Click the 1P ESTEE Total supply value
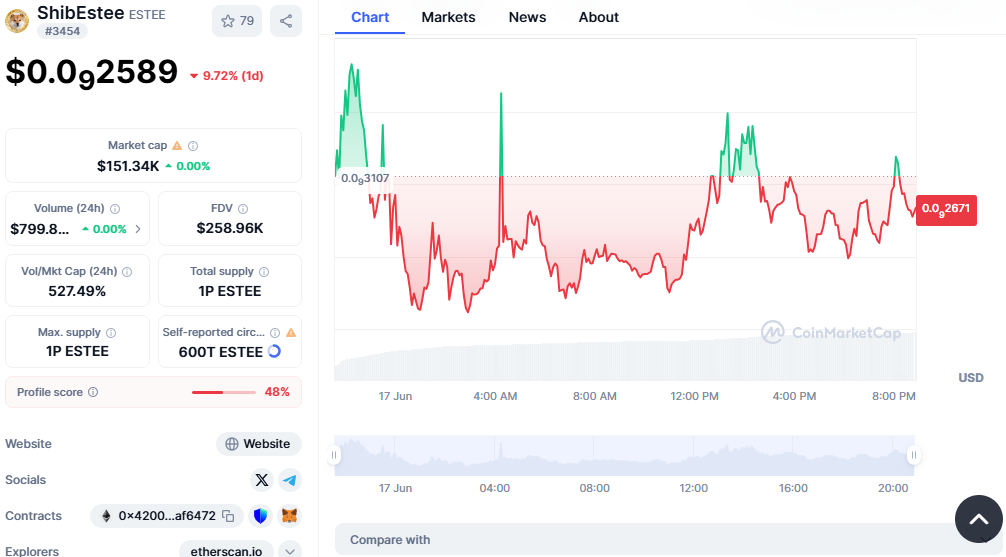Image resolution: width=1006 pixels, height=557 pixels. pyautogui.click(x=230, y=291)
